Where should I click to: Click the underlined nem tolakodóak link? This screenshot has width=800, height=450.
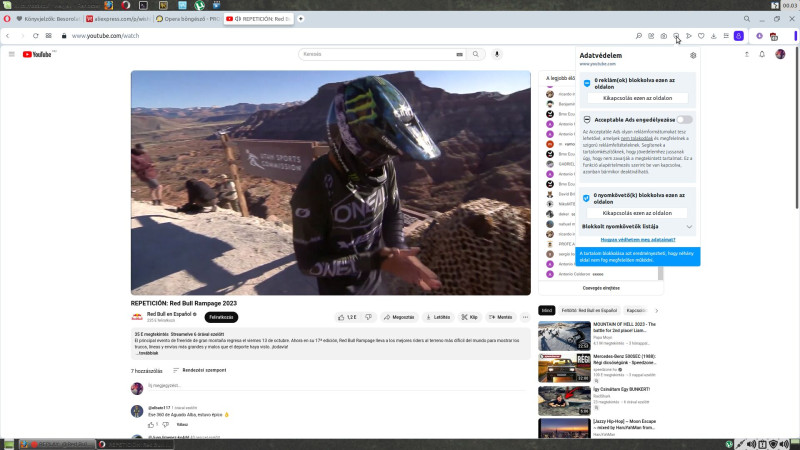[637, 138]
